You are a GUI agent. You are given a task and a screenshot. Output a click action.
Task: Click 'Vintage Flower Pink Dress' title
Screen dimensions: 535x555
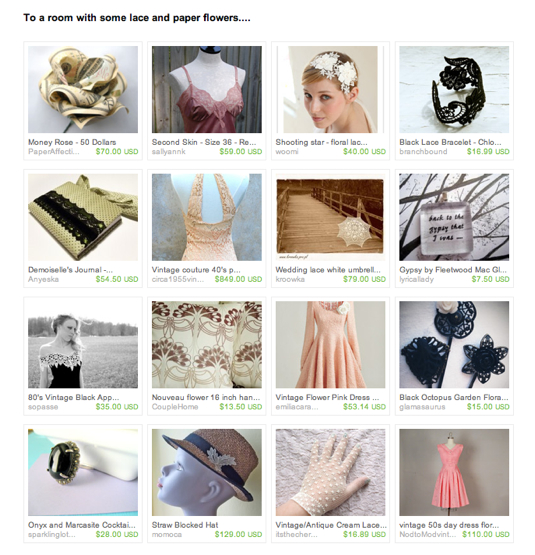pyautogui.click(x=327, y=398)
